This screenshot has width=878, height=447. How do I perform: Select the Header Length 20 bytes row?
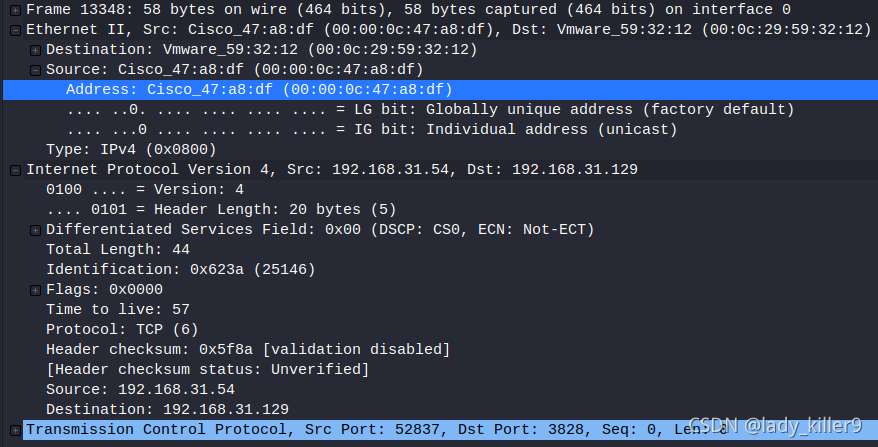pos(440,209)
